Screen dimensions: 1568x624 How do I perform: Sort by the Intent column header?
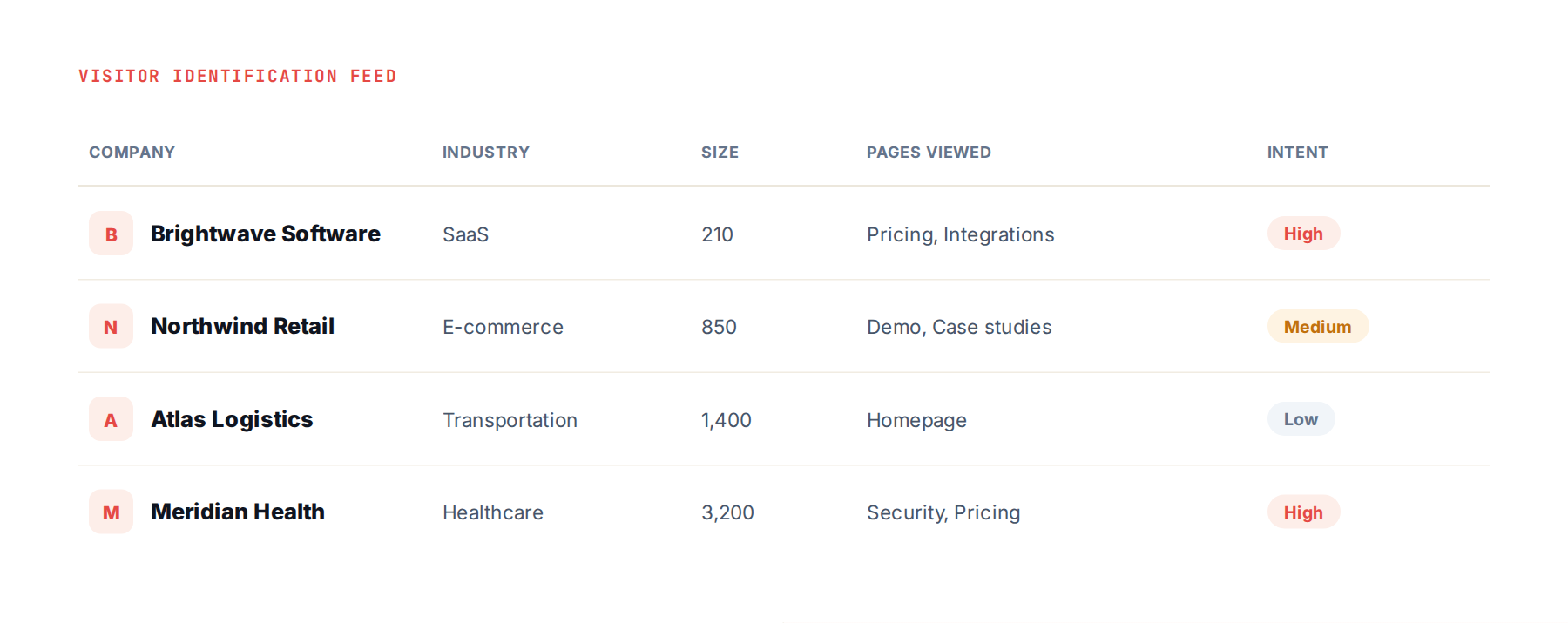[1297, 153]
